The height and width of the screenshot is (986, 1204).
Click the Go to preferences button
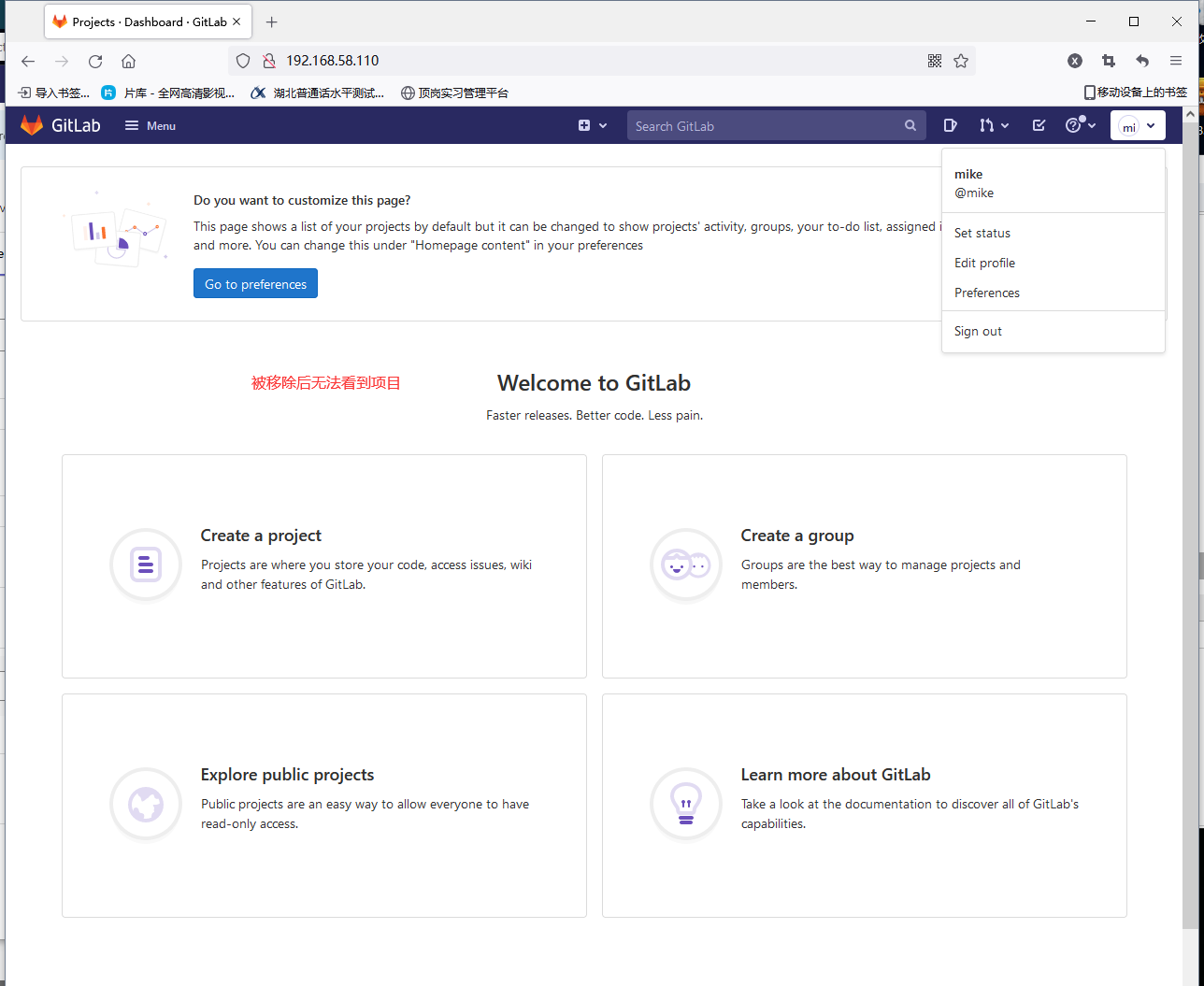click(x=255, y=284)
